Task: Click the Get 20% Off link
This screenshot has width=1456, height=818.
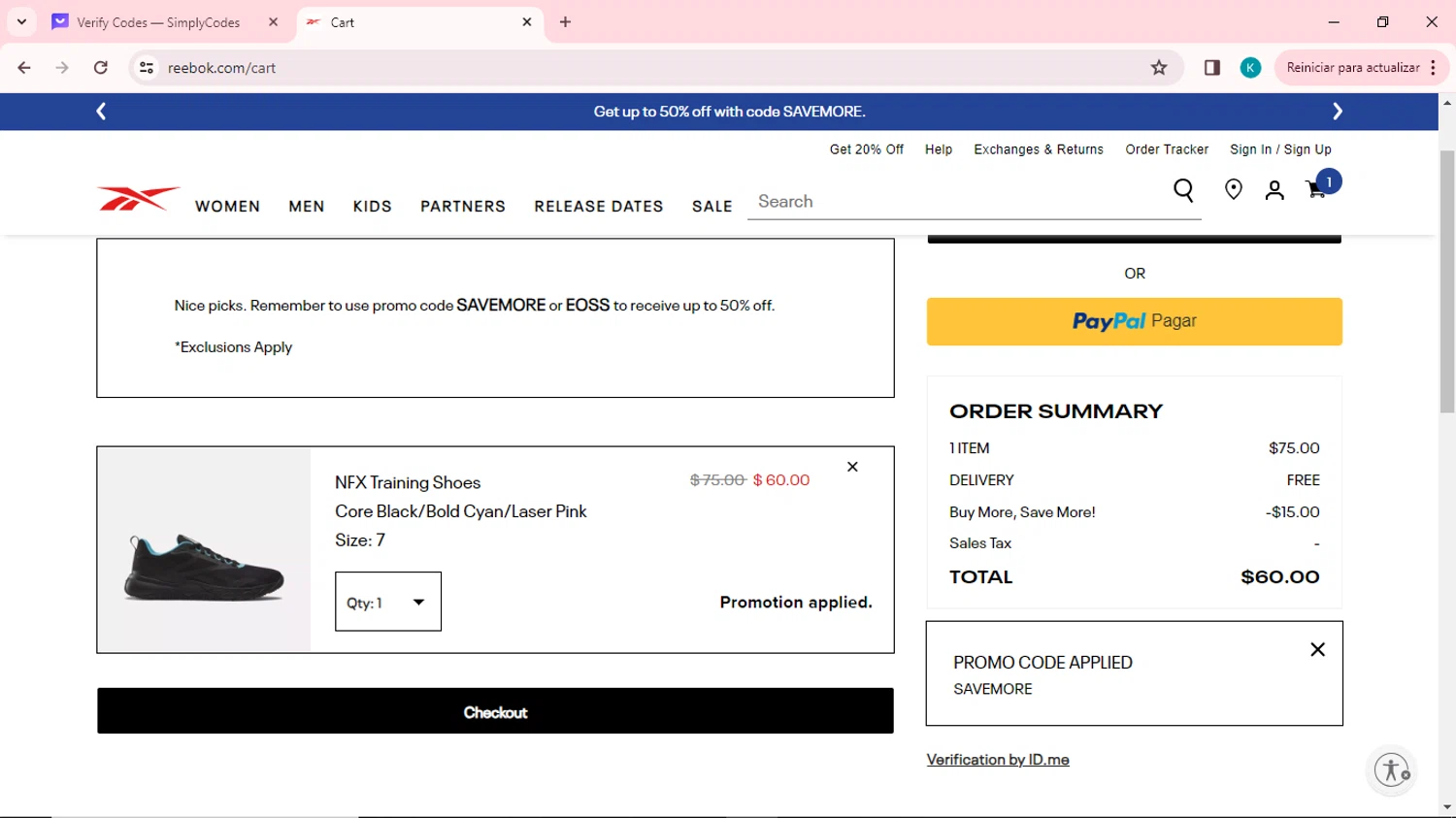Action: (x=867, y=149)
